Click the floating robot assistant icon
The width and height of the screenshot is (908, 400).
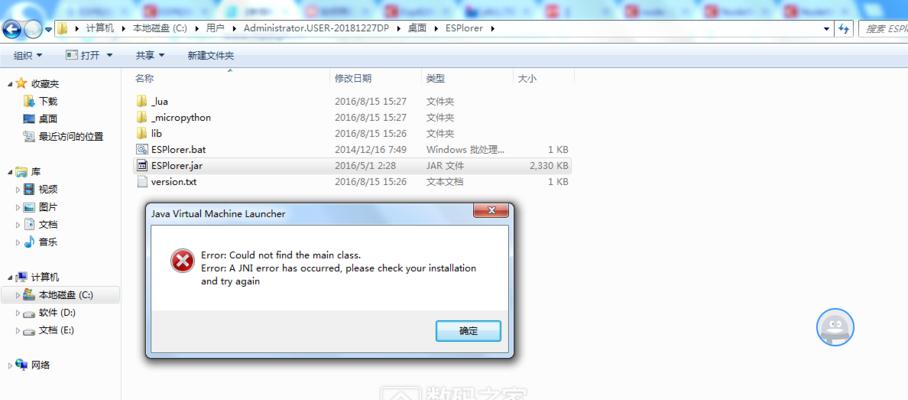click(x=835, y=327)
